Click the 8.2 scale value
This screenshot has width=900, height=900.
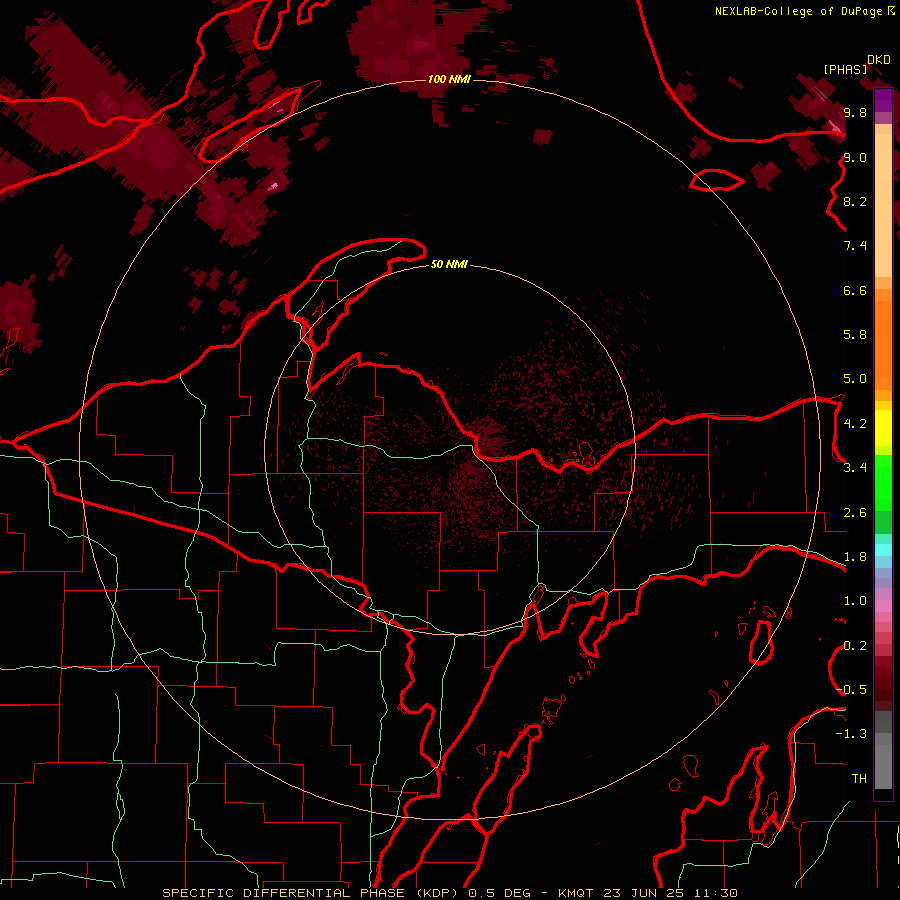[855, 201]
